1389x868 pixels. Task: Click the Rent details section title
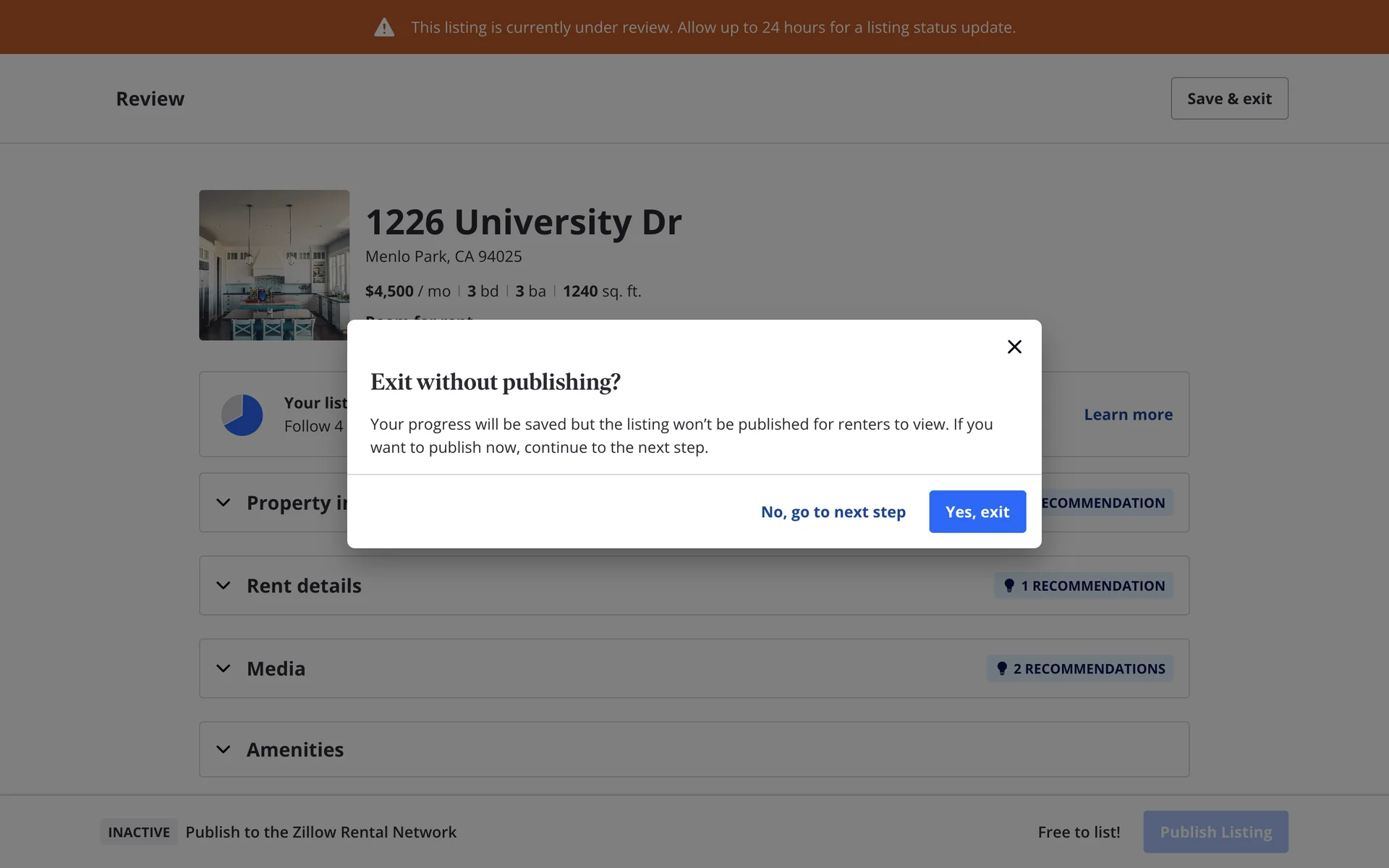pos(304,585)
